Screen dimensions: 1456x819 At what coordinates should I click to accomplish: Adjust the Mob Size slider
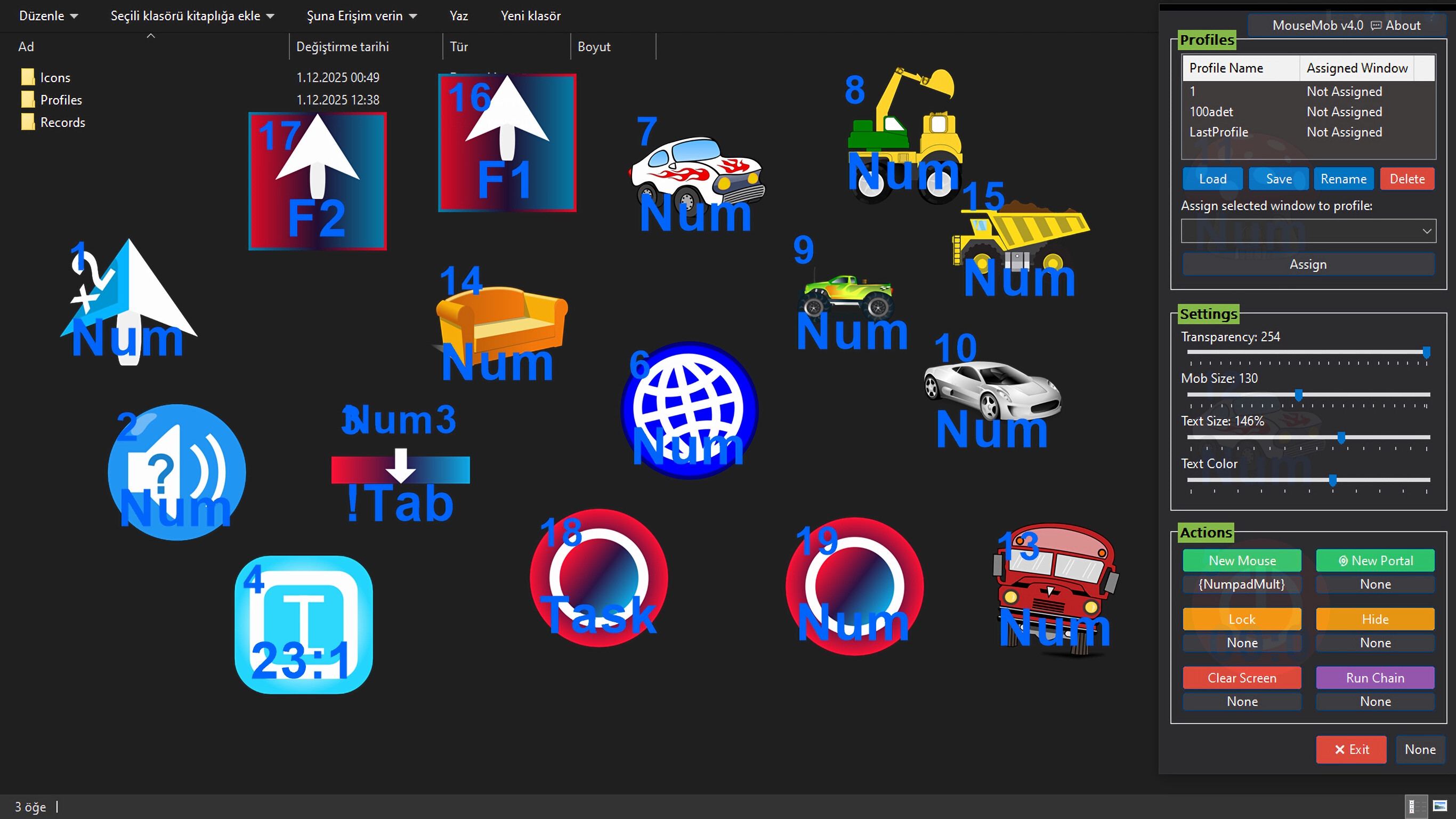1298,395
